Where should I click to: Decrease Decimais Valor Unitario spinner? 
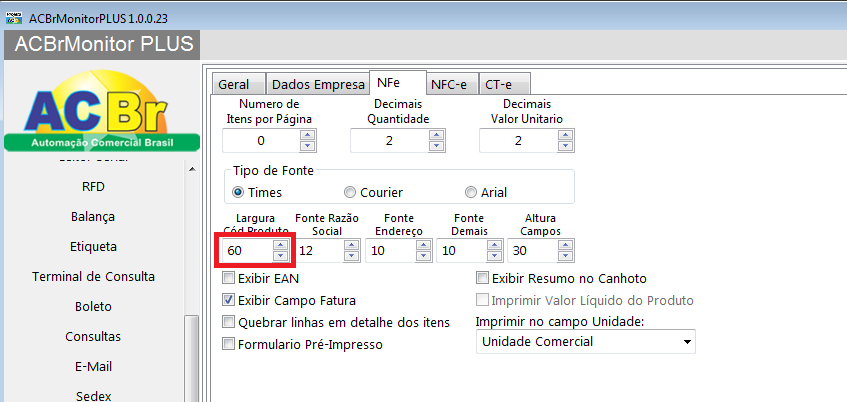point(566,146)
